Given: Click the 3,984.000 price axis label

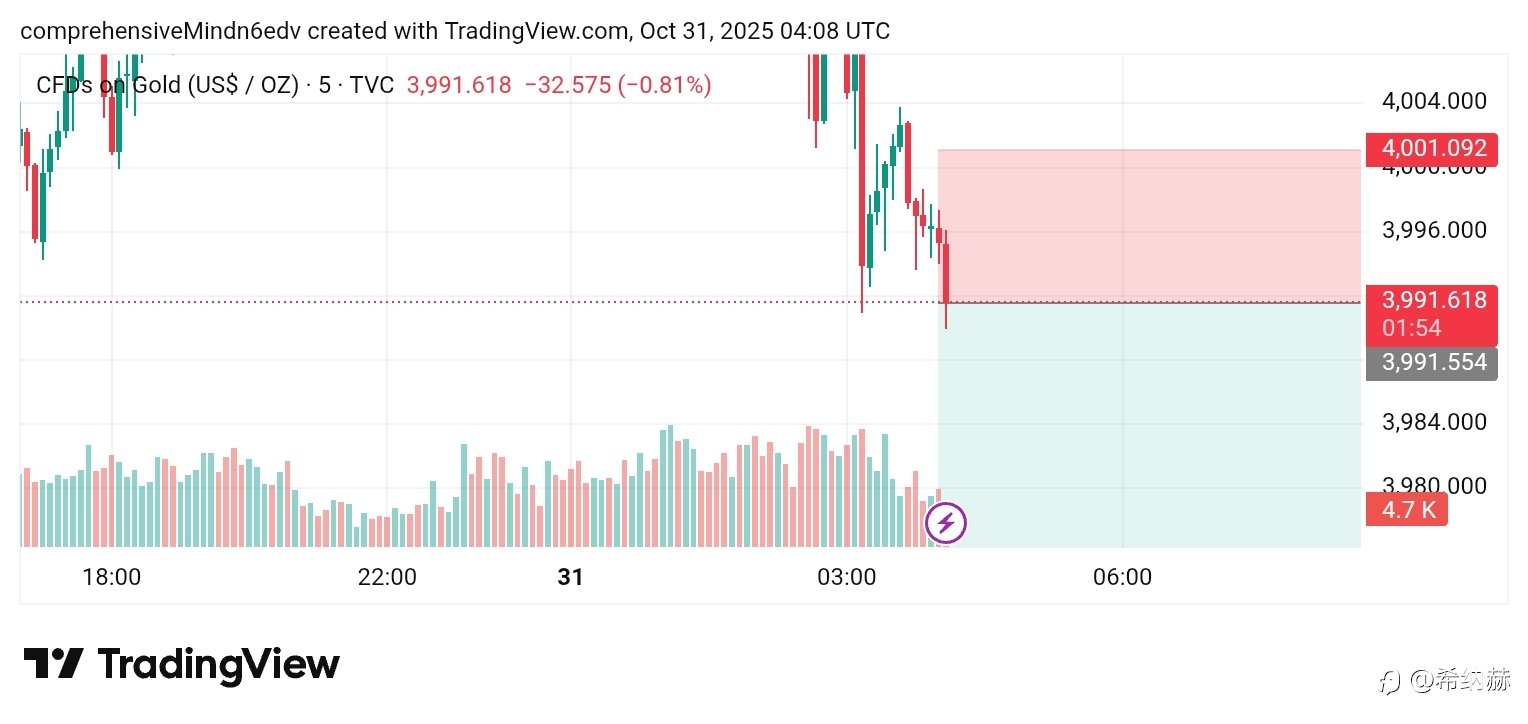Looking at the screenshot, I should [1433, 423].
